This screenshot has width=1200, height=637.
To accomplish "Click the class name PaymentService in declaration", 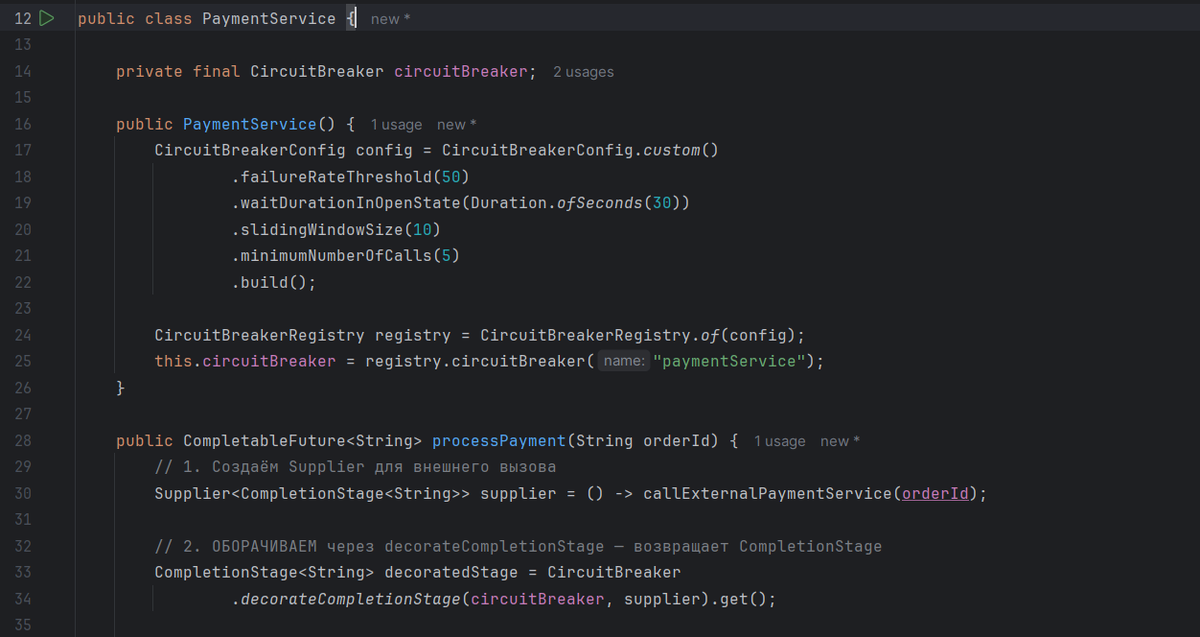I will click(x=269, y=19).
